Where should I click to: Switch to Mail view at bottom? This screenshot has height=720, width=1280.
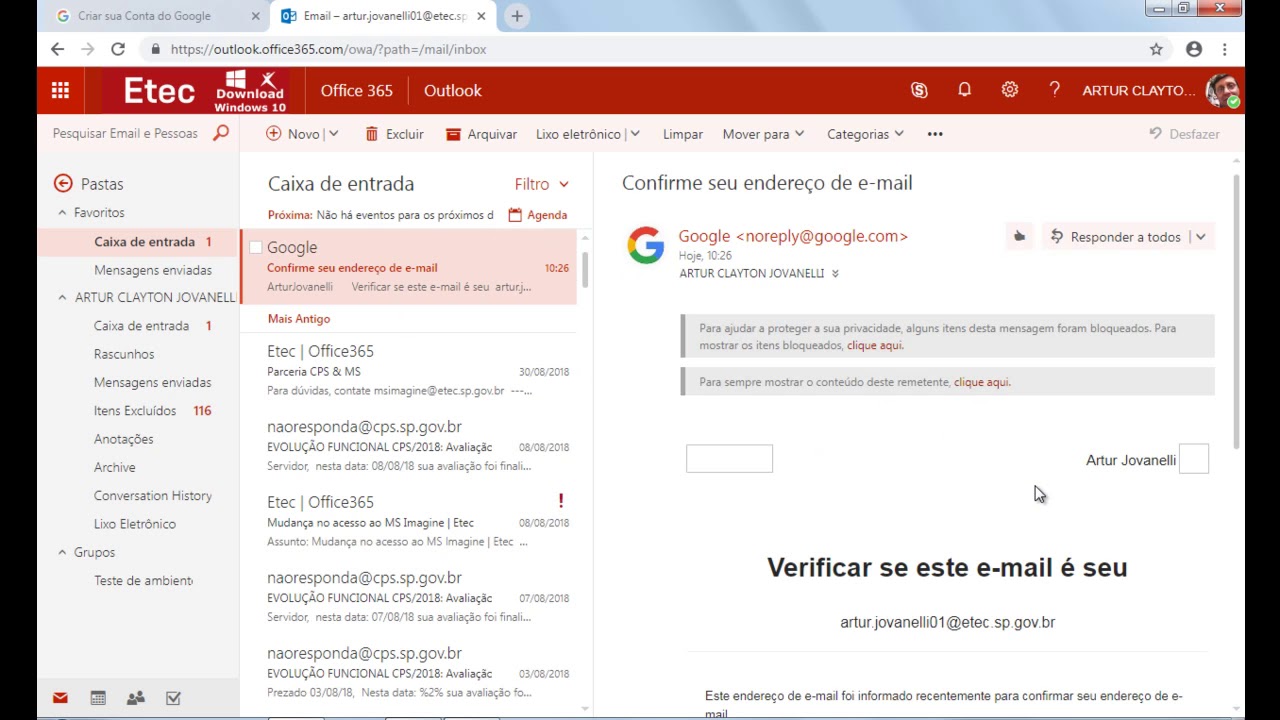tap(60, 698)
